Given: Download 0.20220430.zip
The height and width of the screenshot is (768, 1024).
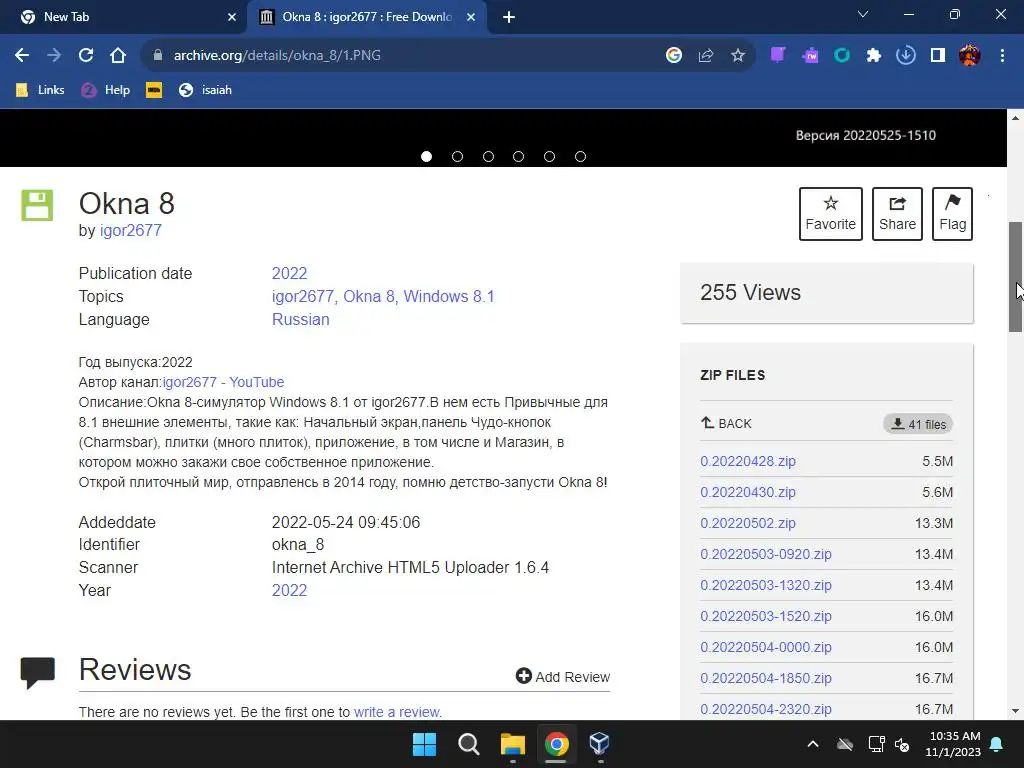Looking at the screenshot, I should coord(748,492).
